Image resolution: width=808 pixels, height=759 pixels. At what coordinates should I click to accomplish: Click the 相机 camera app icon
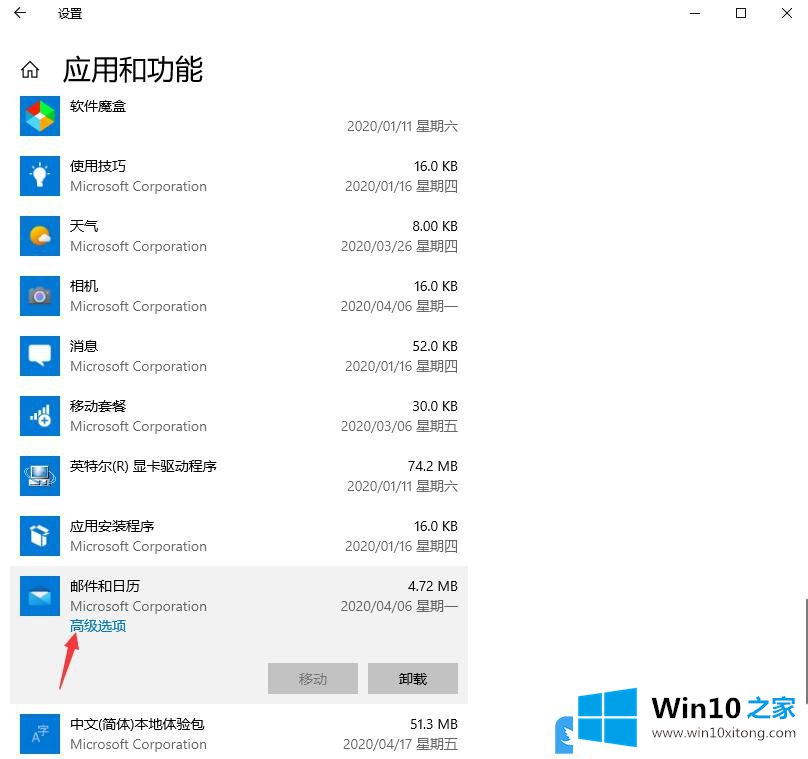tap(40, 296)
